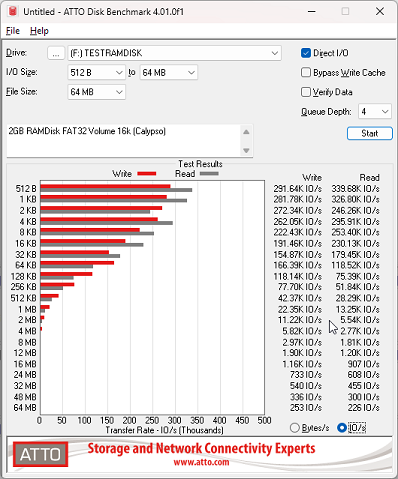The image size is (398, 479).
Task: Click the read value 75.39K IO/s
Action: (x=357, y=276)
